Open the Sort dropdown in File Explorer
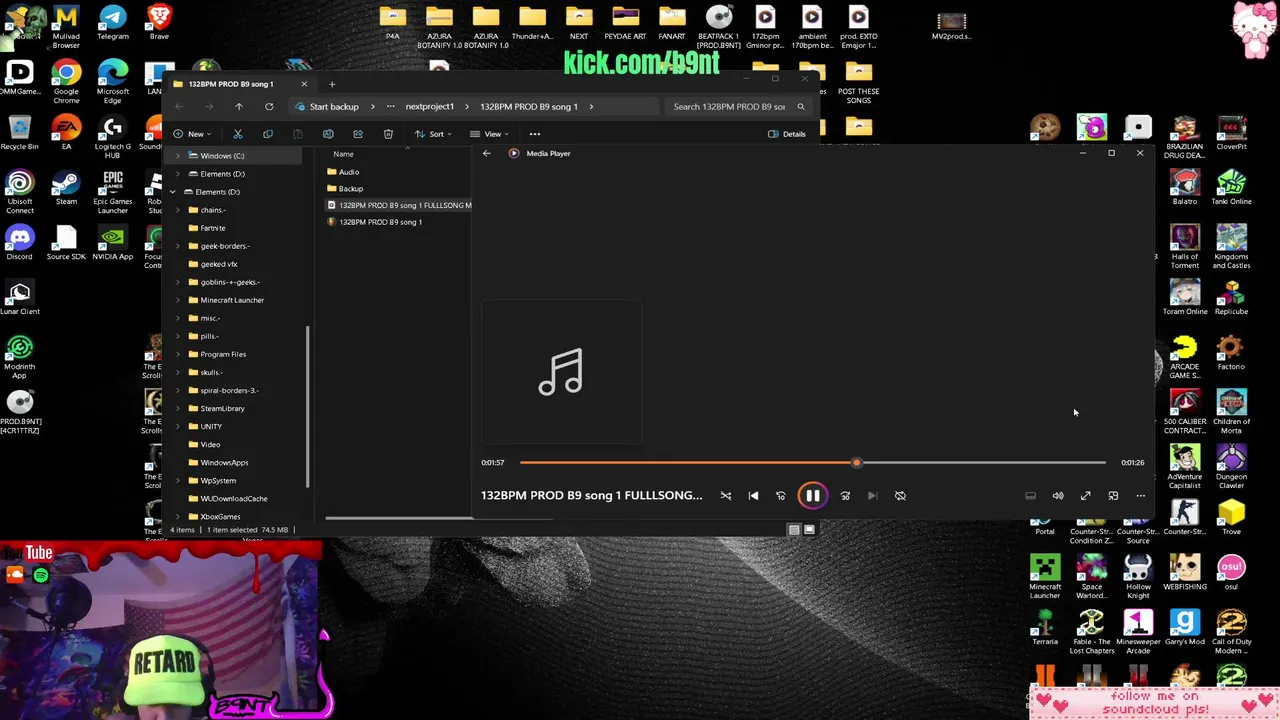This screenshot has width=1280, height=720. (434, 134)
